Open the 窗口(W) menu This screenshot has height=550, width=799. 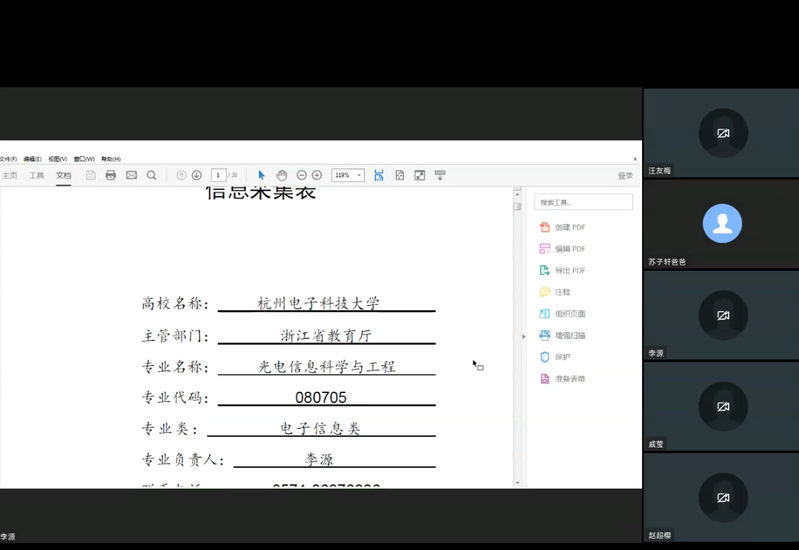(84, 159)
